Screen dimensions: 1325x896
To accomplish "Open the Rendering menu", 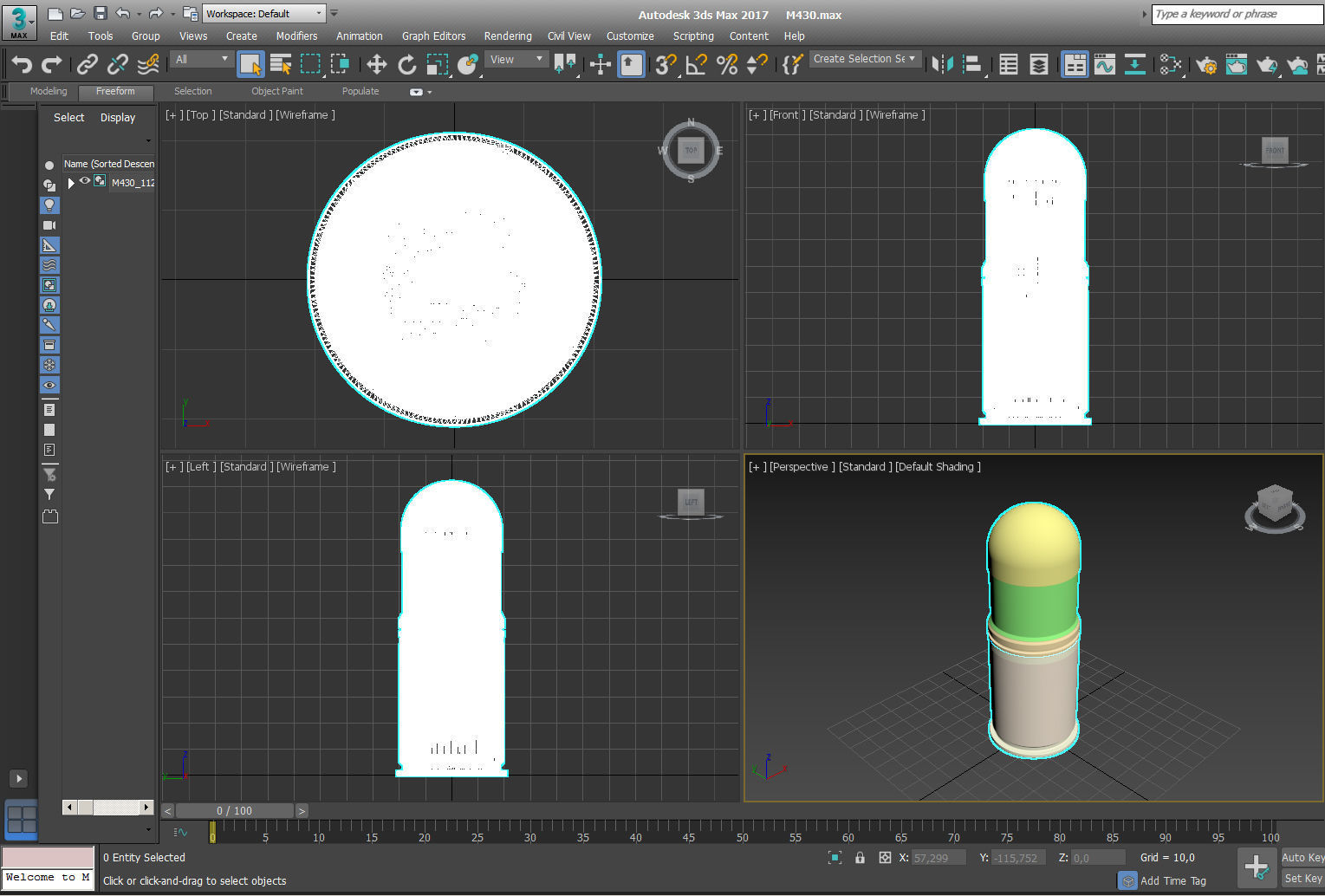I will point(508,36).
